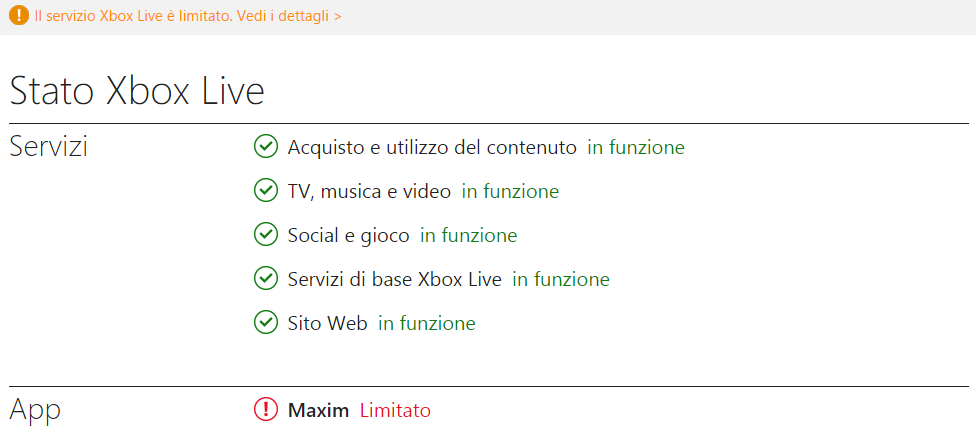
Task: Click 'in funzione' status next to Sito Web
Action: (427, 324)
